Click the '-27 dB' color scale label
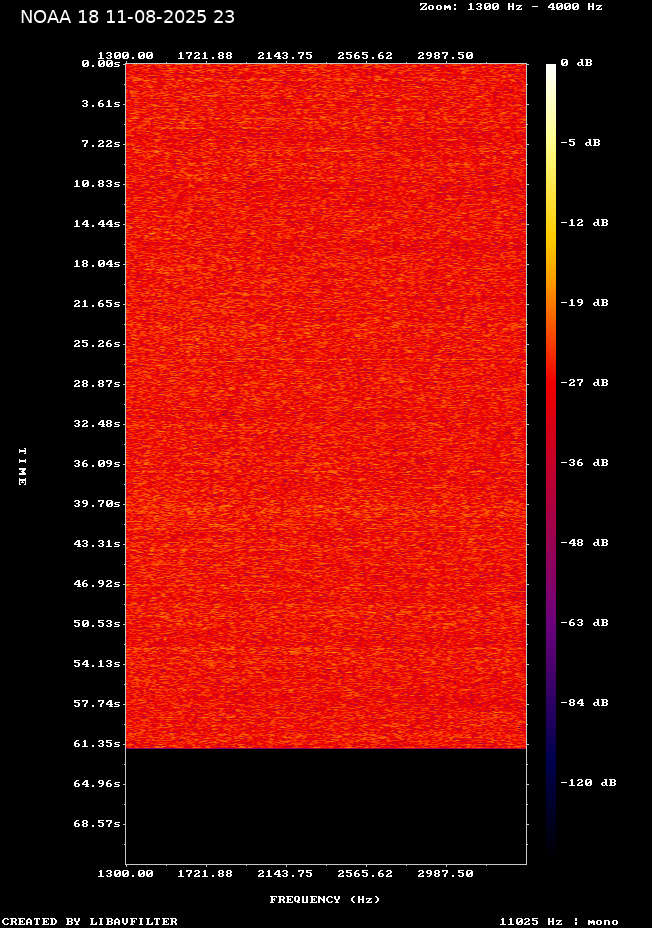The width and height of the screenshot is (652, 928). (585, 382)
